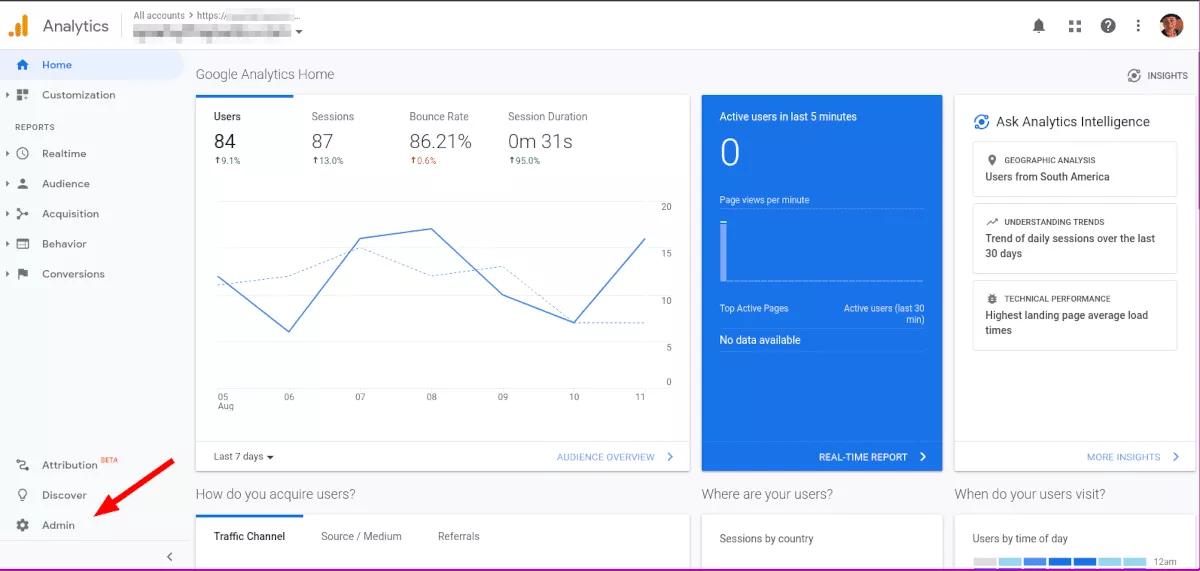Expand the Realtime reports arrow
The width and height of the screenshot is (1200, 571).
pyautogui.click(x=8, y=154)
